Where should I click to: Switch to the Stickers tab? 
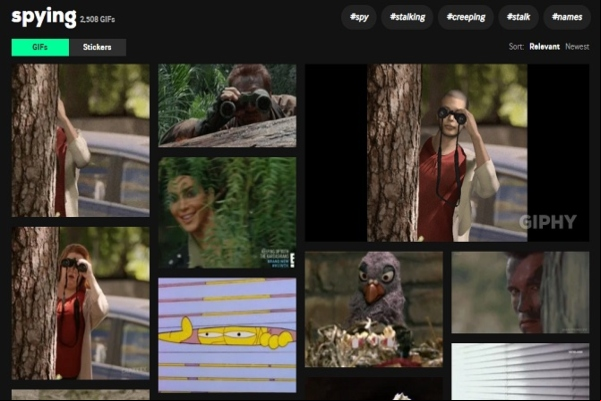[97, 47]
